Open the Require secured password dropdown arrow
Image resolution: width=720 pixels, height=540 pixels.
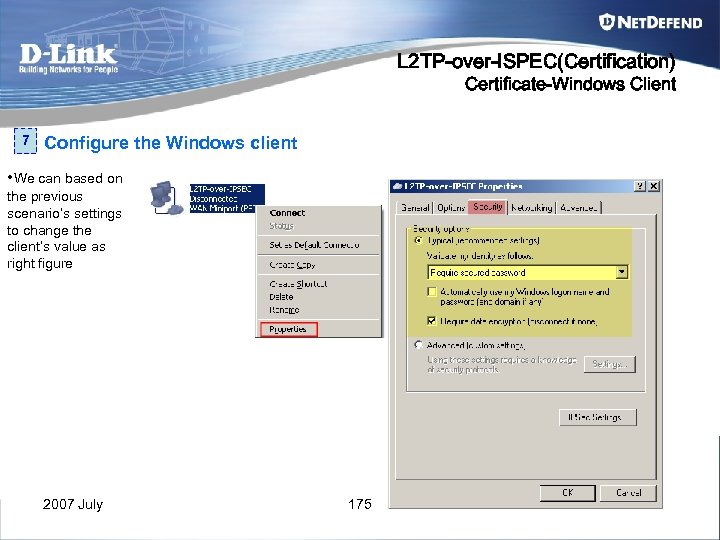(x=622, y=272)
